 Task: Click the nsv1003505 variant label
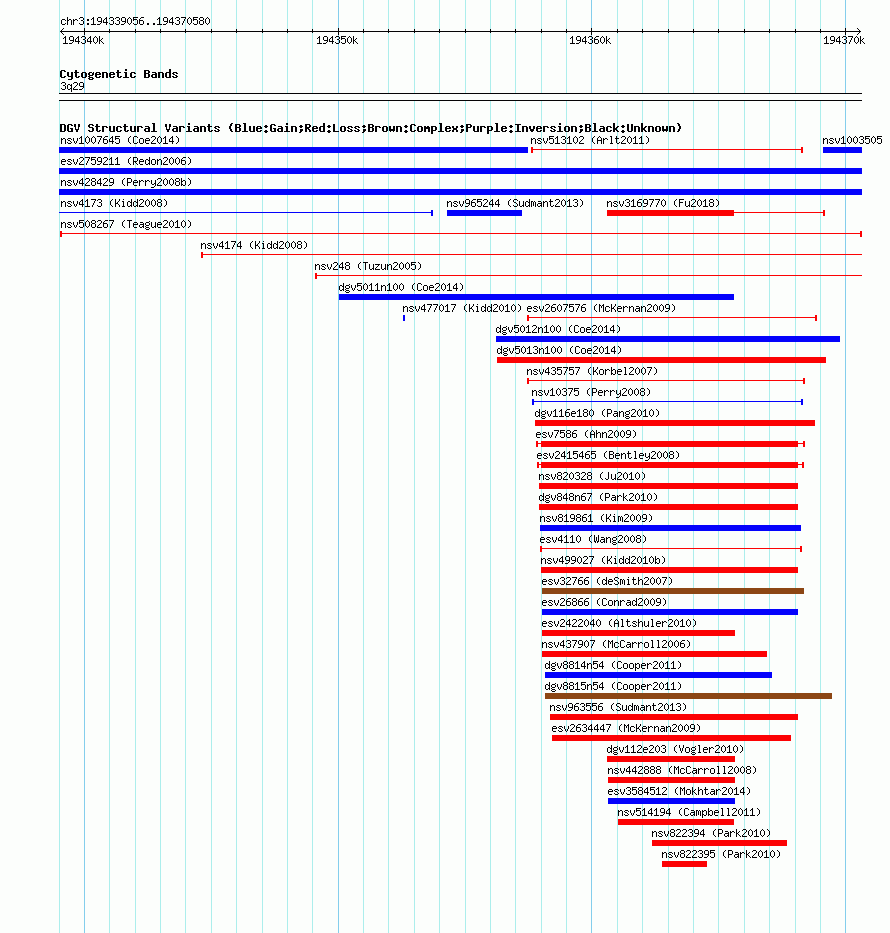(x=852, y=140)
